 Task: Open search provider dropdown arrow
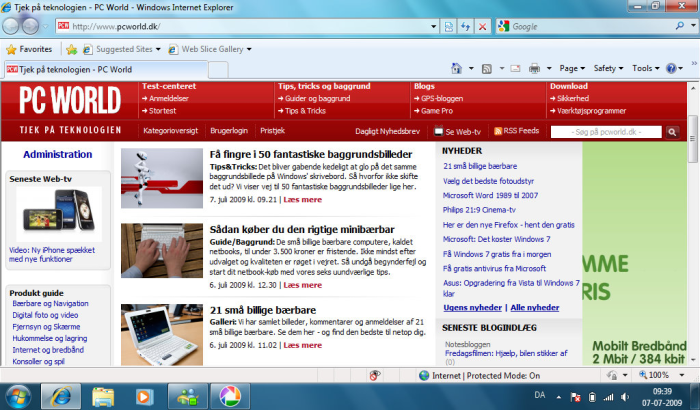tap(692, 26)
